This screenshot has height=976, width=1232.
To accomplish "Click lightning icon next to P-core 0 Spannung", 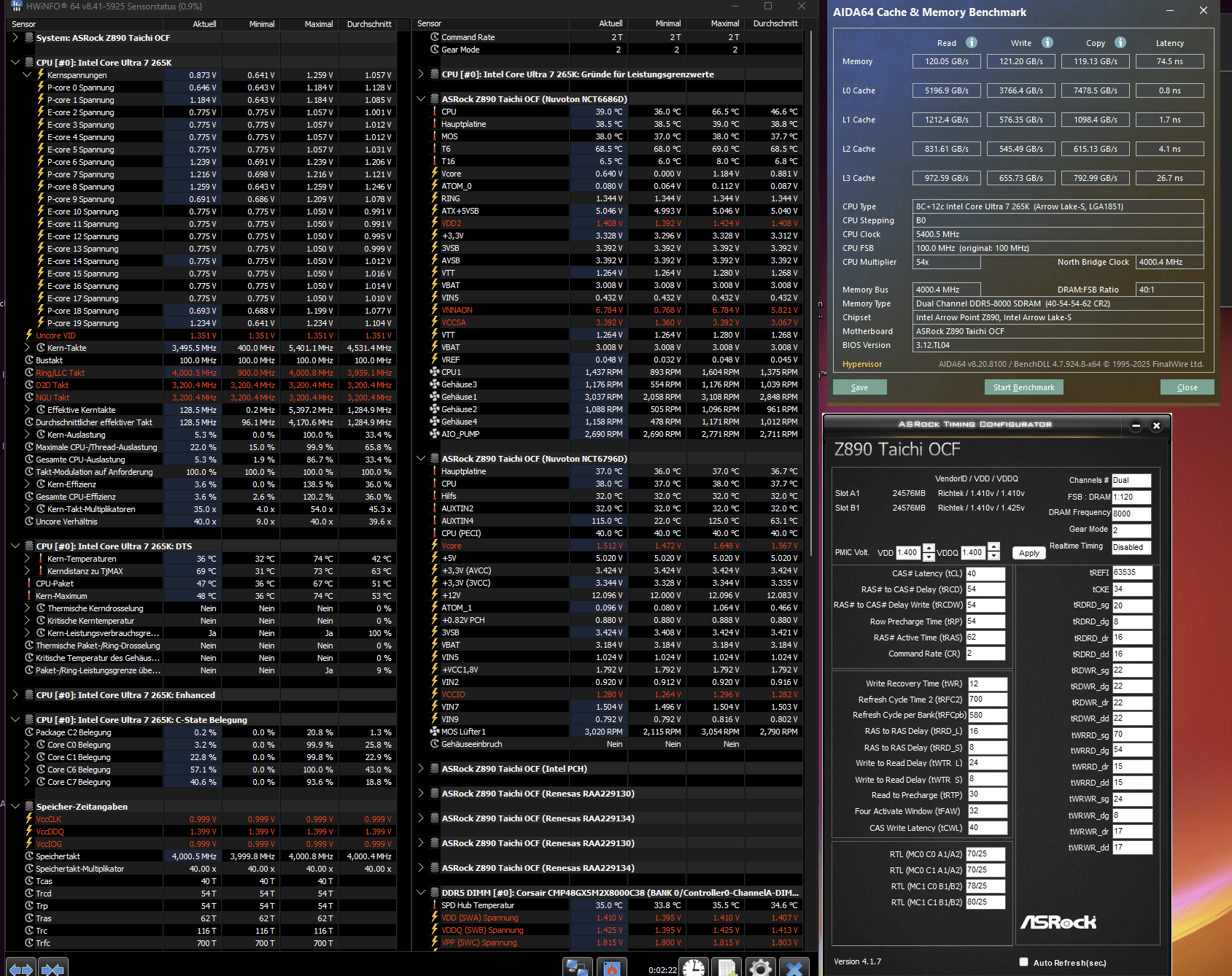I will tap(41, 88).
